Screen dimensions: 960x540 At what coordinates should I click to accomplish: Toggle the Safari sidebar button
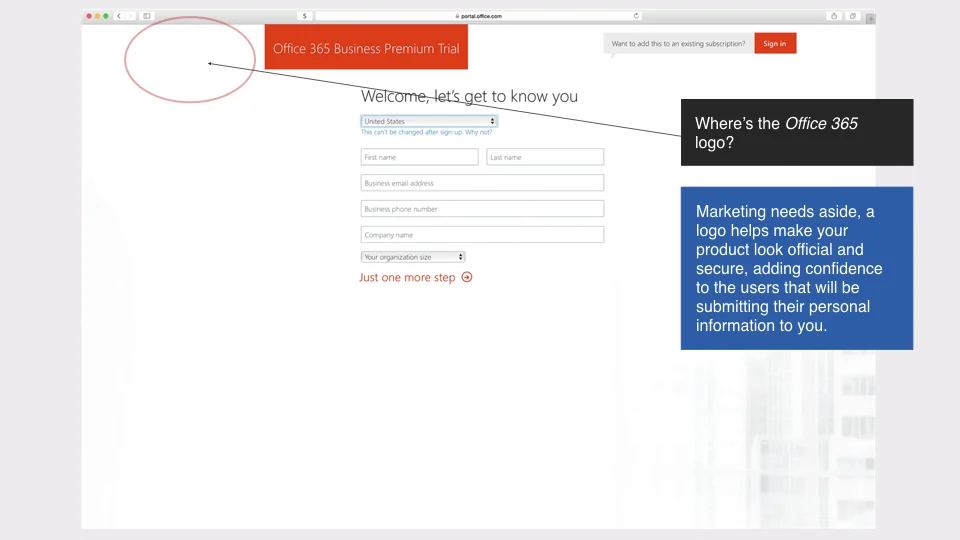click(147, 16)
